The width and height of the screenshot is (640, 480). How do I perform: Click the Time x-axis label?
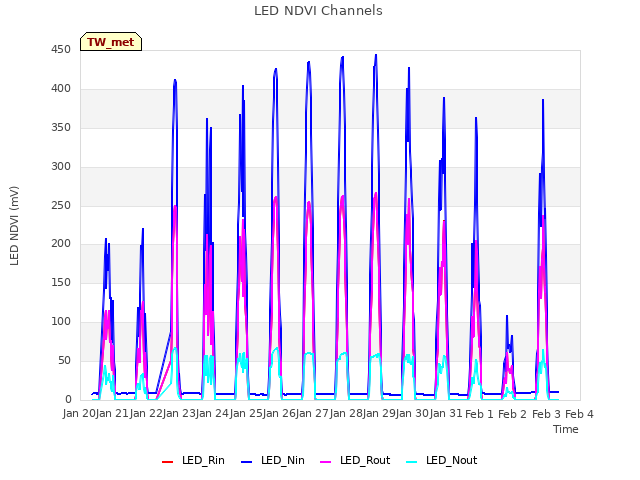(566, 429)
